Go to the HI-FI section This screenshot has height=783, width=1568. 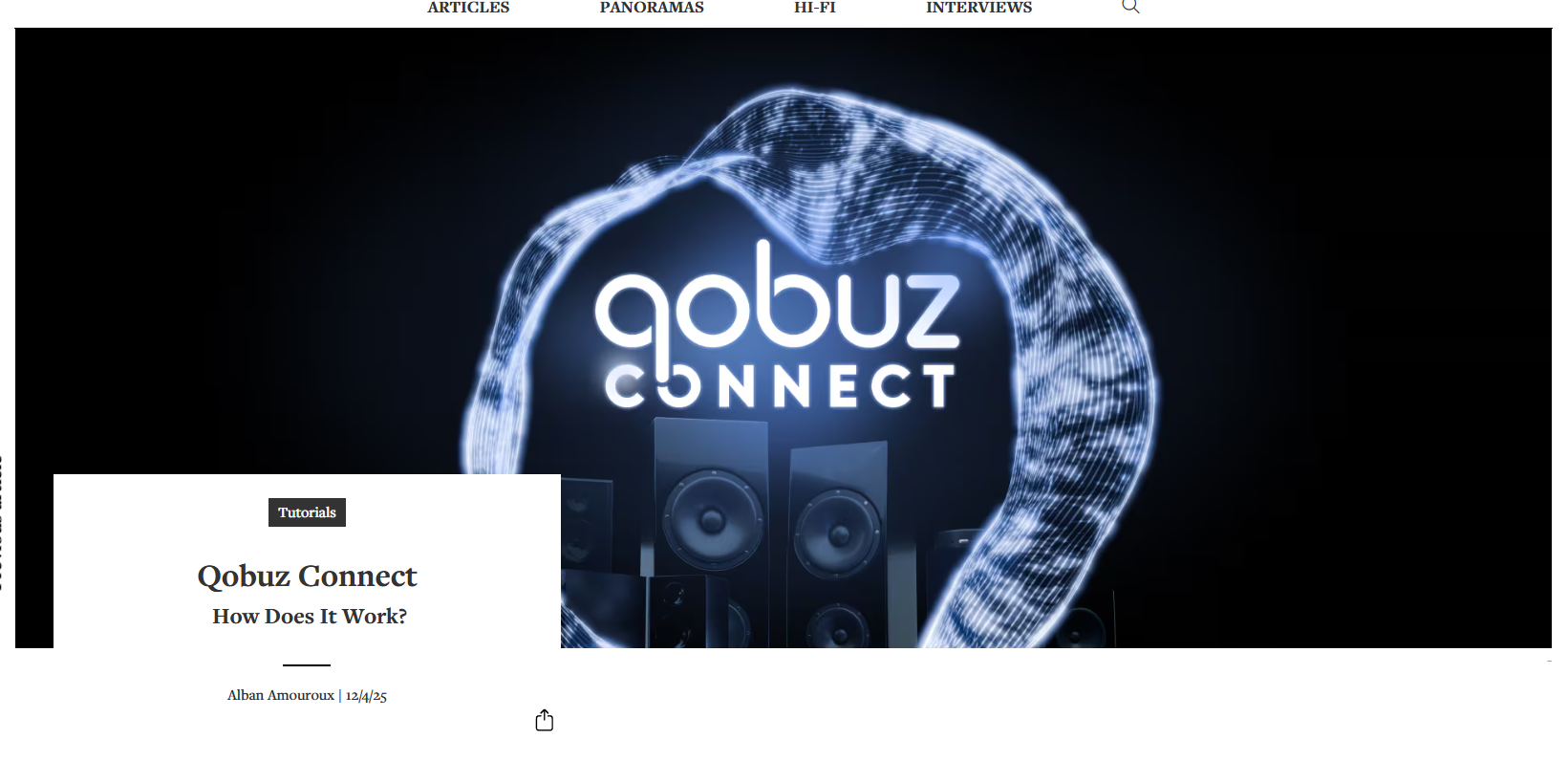click(x=815, y=8)
